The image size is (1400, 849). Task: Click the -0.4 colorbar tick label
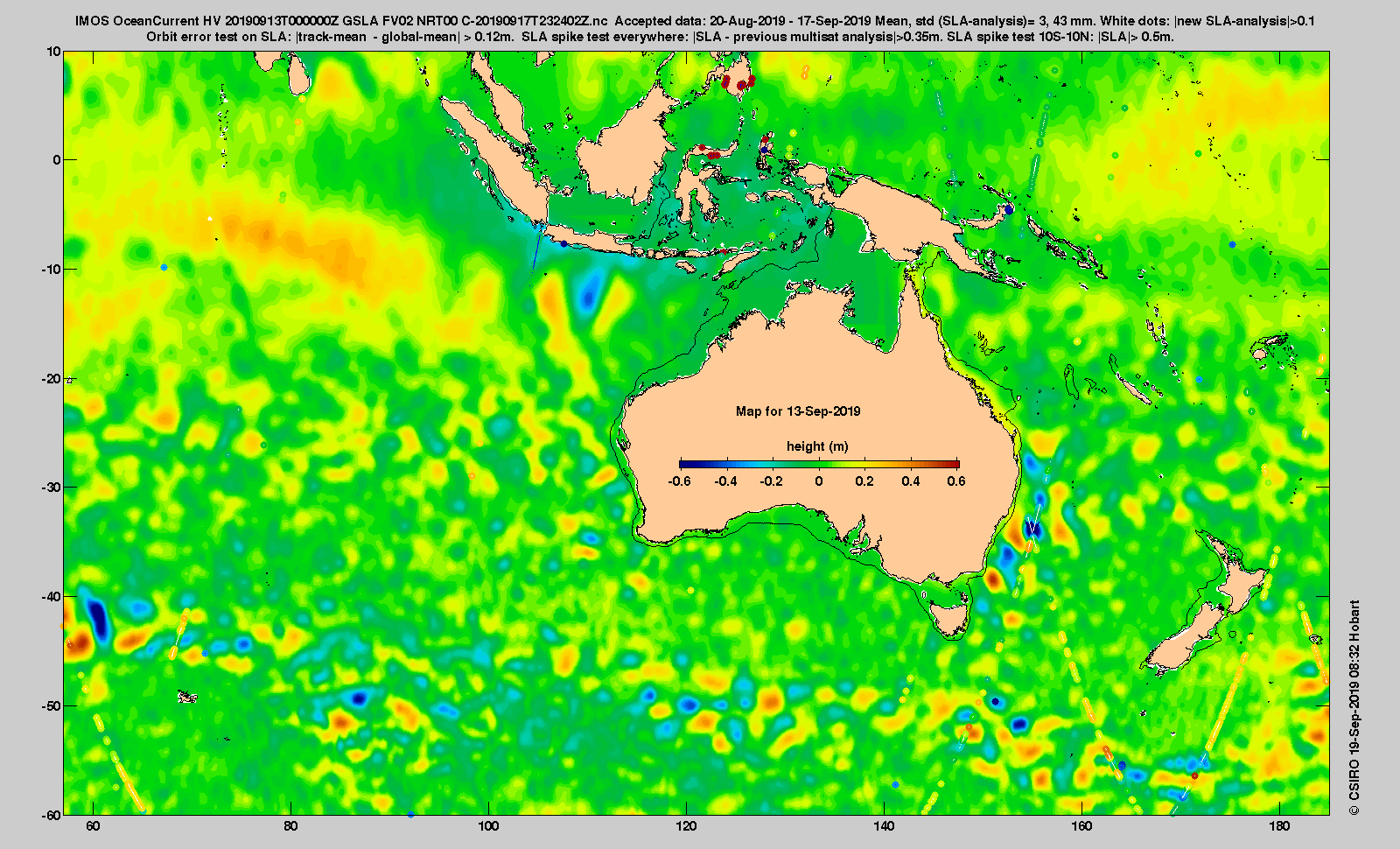pos(725,481)
